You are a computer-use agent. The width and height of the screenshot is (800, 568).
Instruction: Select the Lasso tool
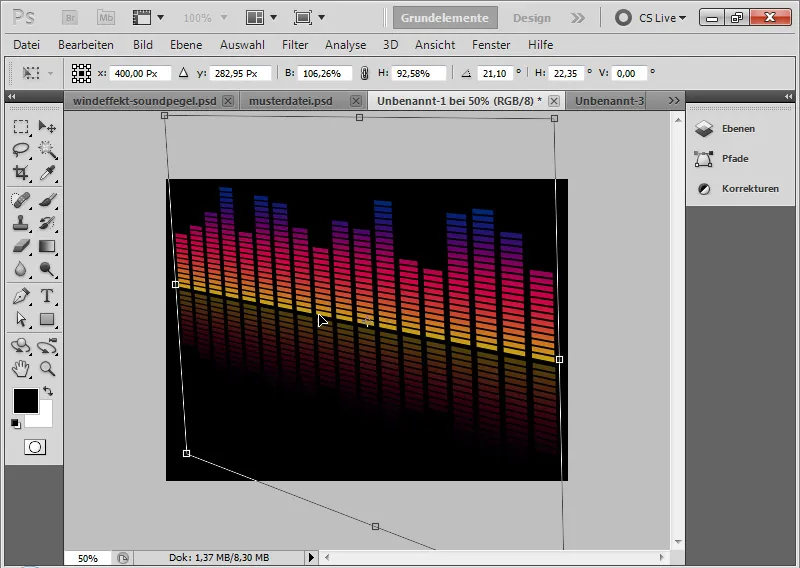pos(20,150)
